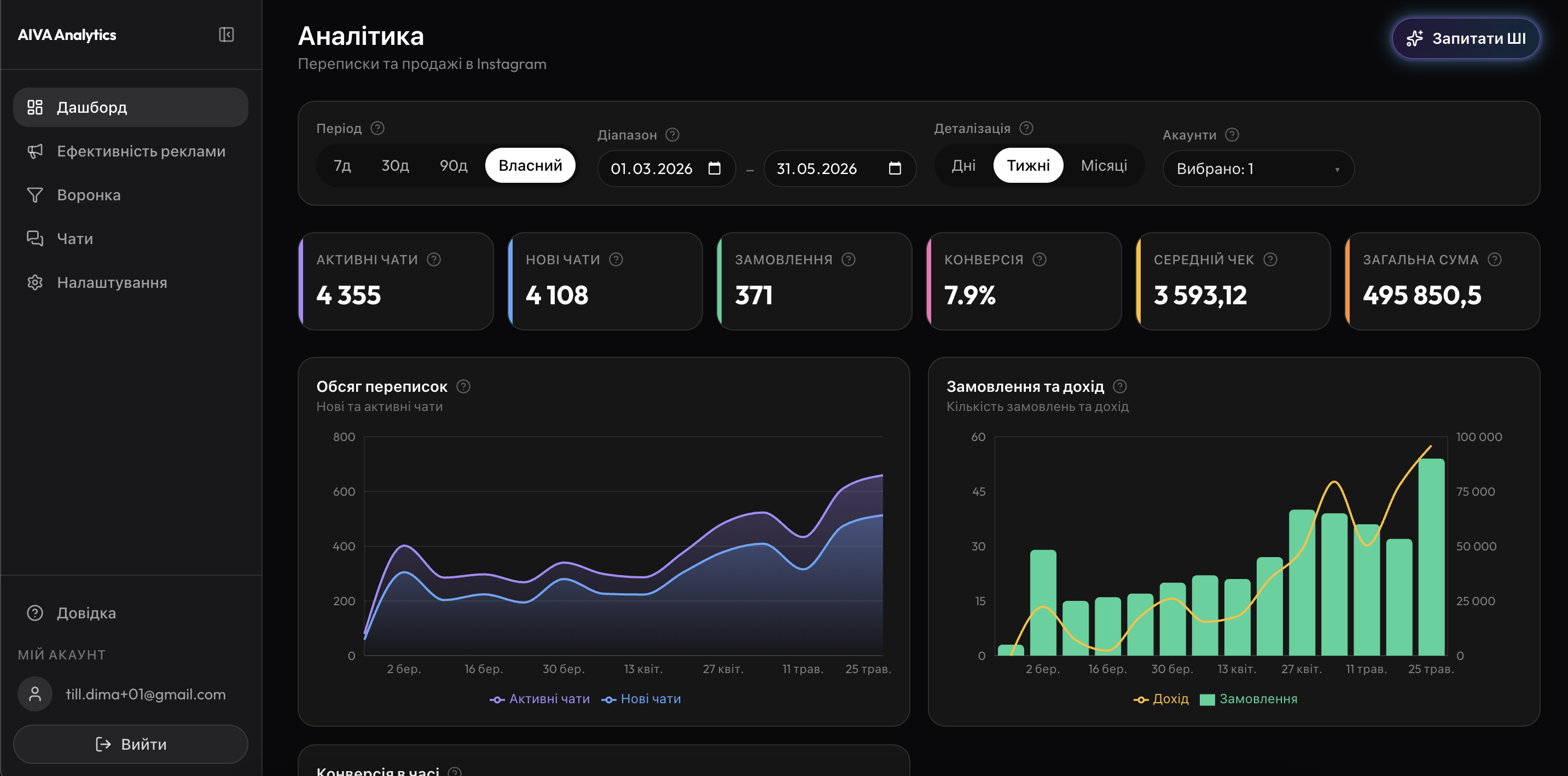Click the chat bubbles icon beside Чати
Screen dimensions: 1568x776
coord(34,239)
